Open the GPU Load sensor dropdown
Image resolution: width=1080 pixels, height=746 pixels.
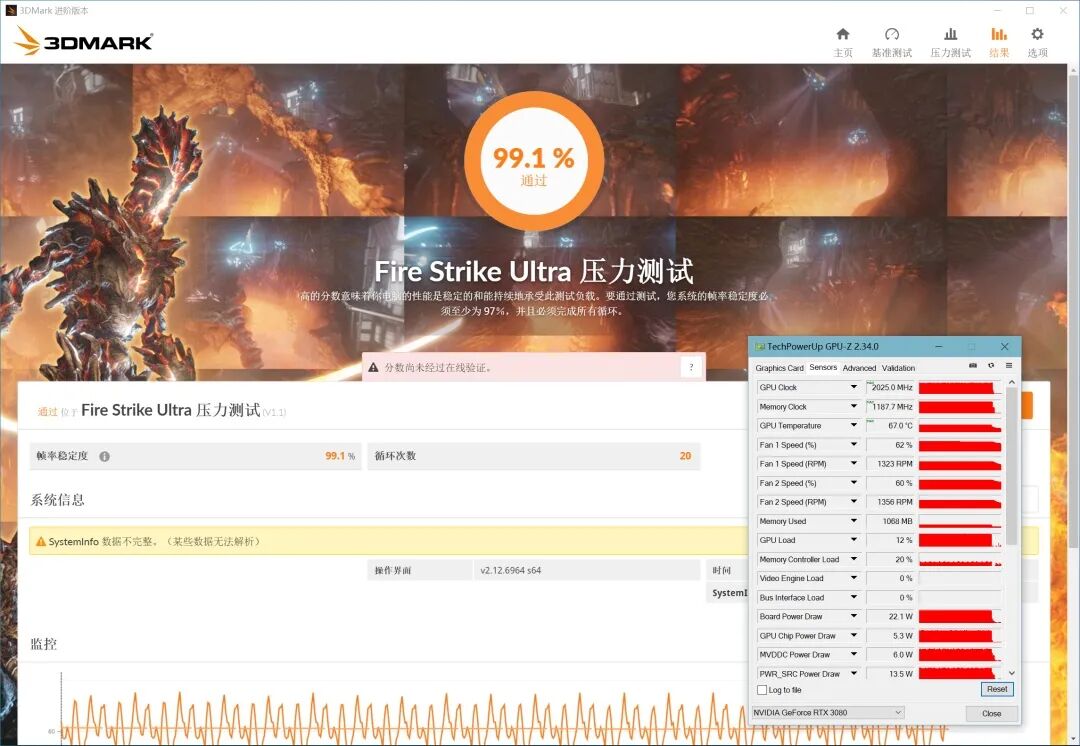pyautogui.click(x=854, y=540)
